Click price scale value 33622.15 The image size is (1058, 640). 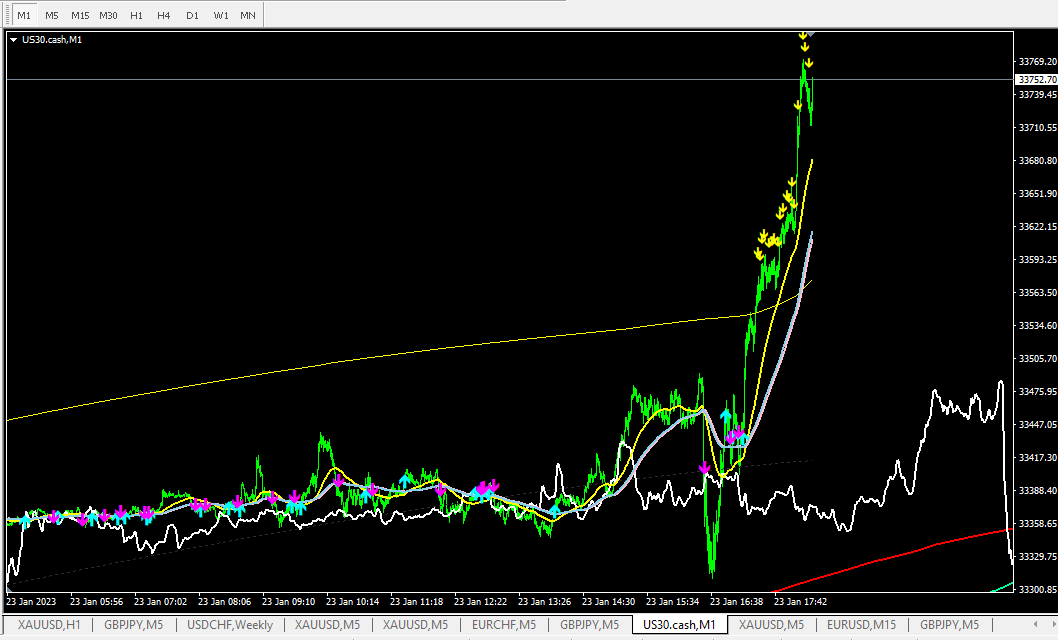click(x=1037, y=227)
